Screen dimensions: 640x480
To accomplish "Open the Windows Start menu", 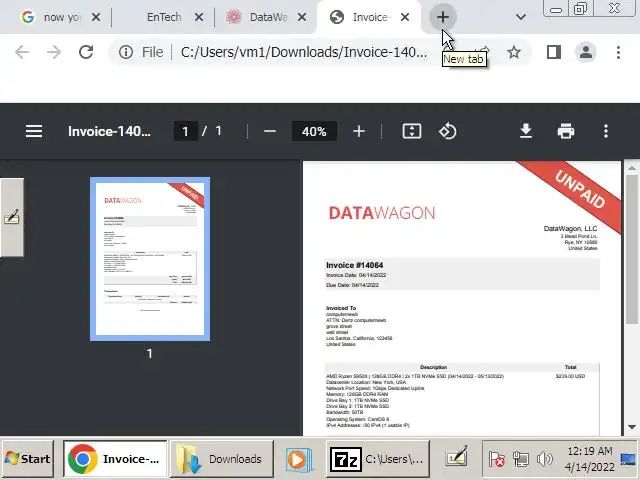I will pyautogui.click(x=27, y=459).
